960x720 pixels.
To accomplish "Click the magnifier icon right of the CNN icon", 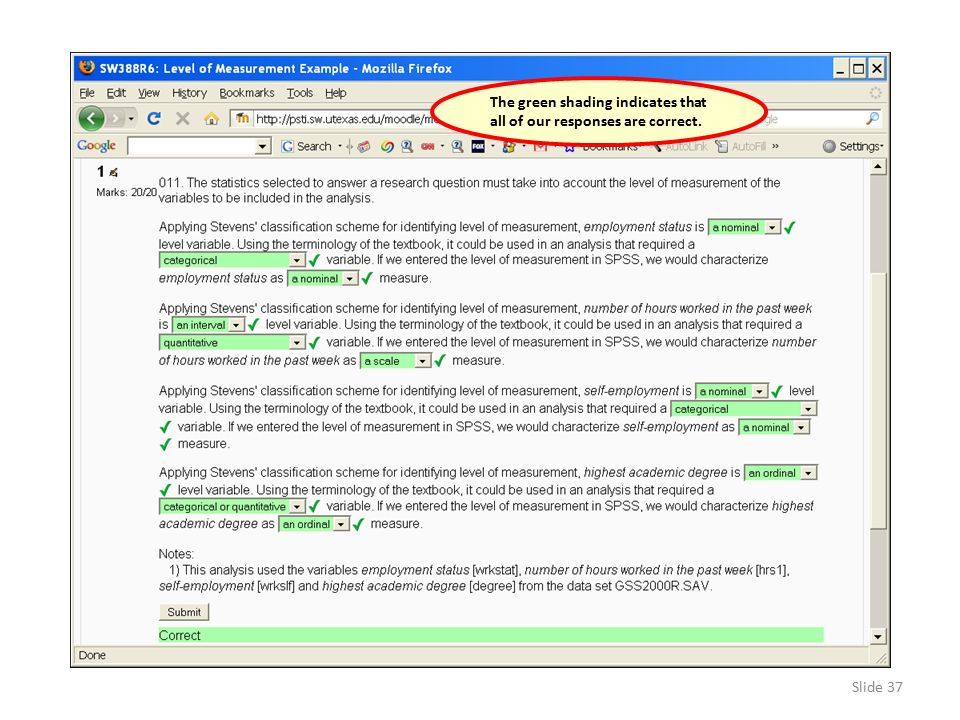I will click(457, 146).
